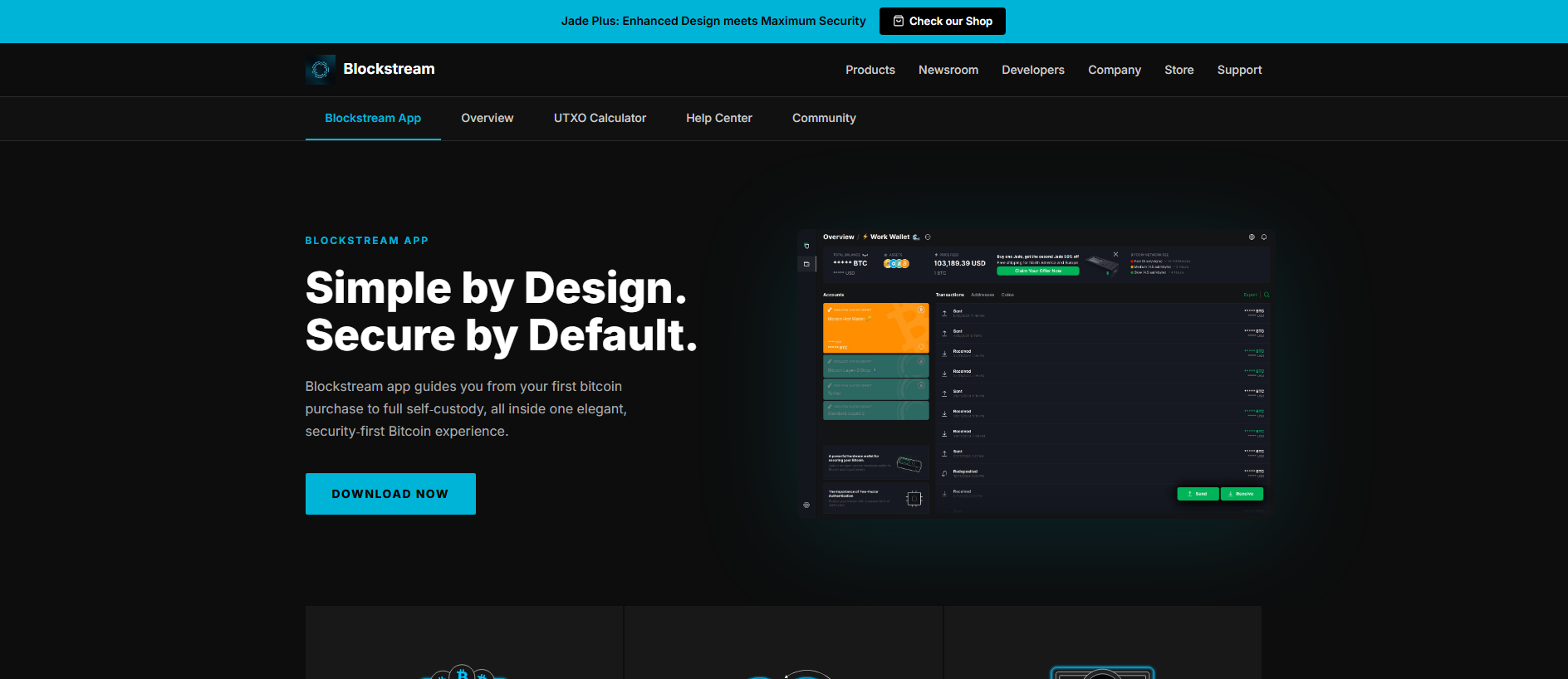Open the Developers menu
The width and height of the screenshot is (1568, 679).
pyautogui.click(x=1033, y=70)
